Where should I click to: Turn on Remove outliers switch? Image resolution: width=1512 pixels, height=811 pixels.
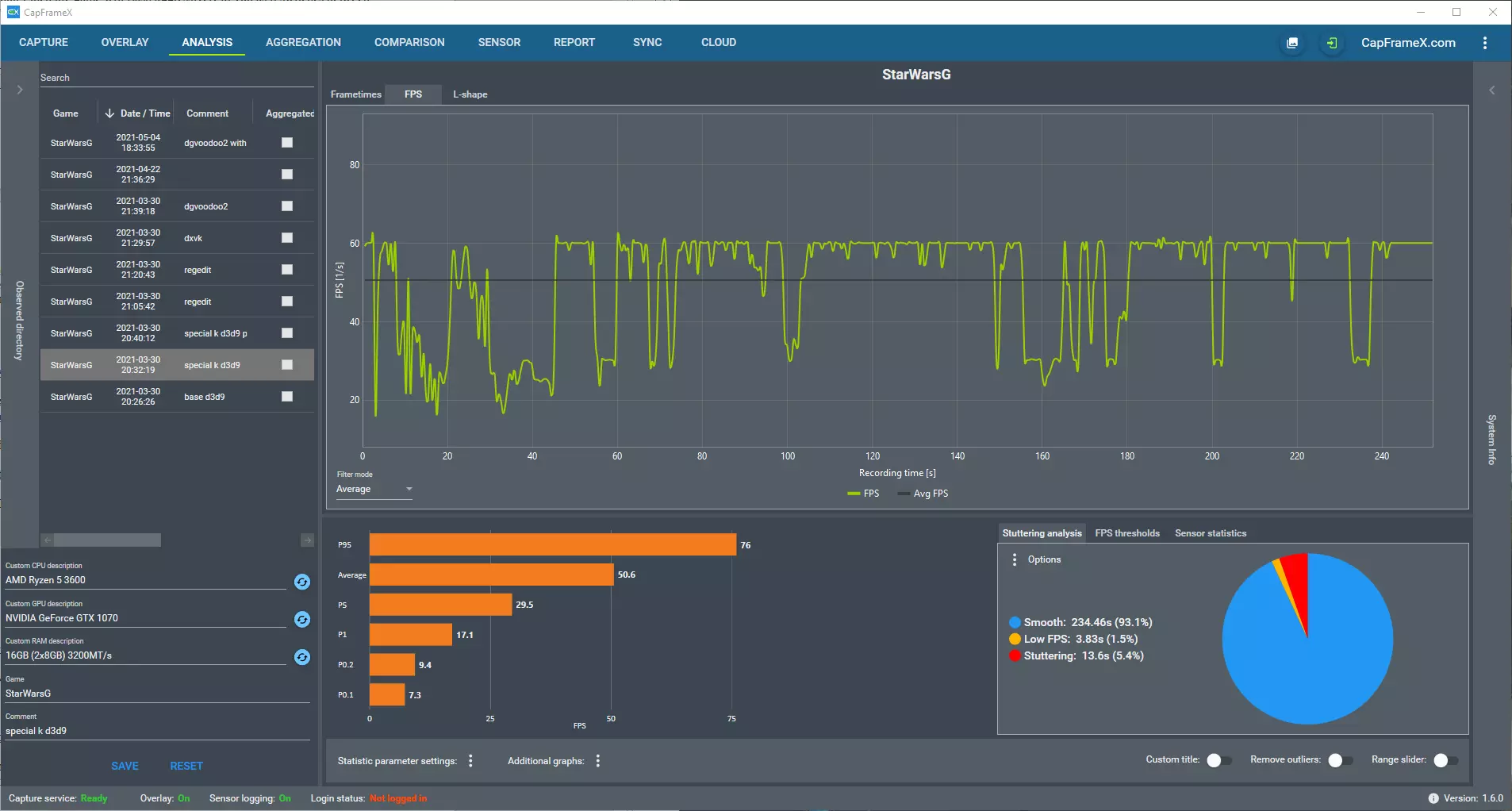[1340, 760]
